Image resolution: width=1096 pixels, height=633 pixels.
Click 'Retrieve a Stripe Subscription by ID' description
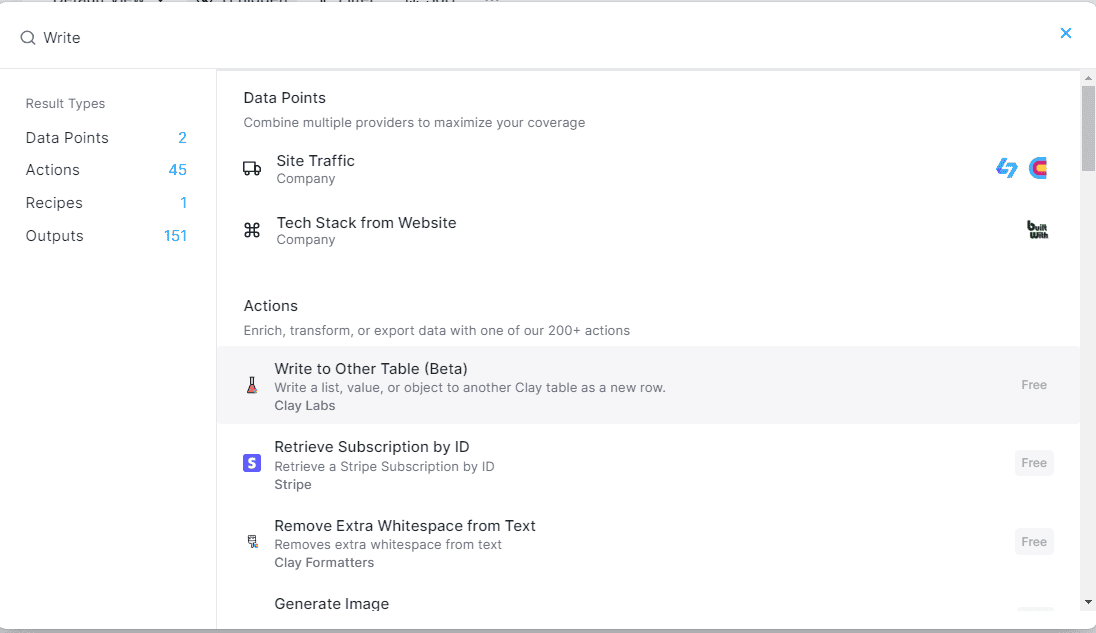point(384,467)
